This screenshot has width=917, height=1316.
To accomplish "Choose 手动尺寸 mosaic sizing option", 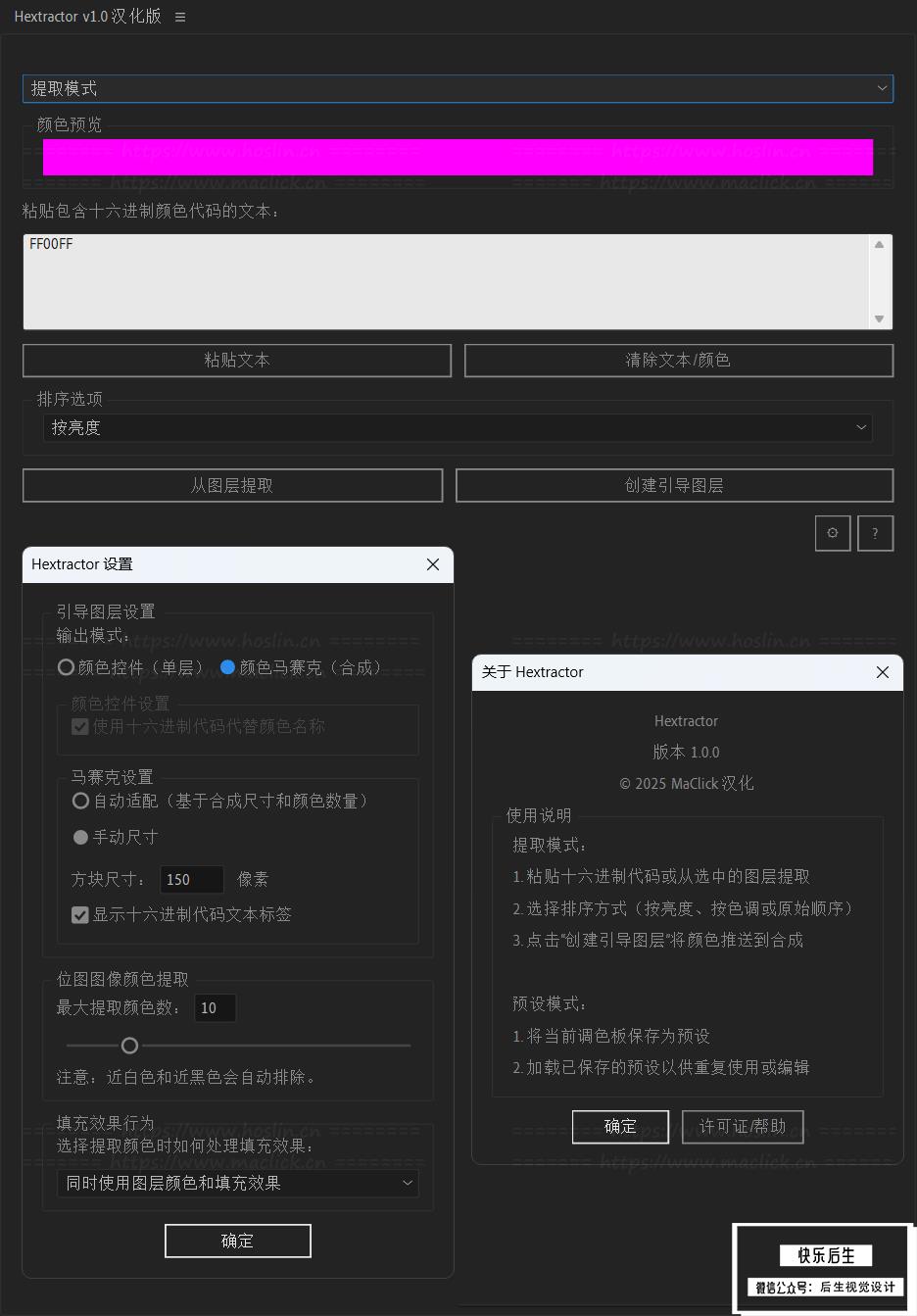I will click(116, 837).
